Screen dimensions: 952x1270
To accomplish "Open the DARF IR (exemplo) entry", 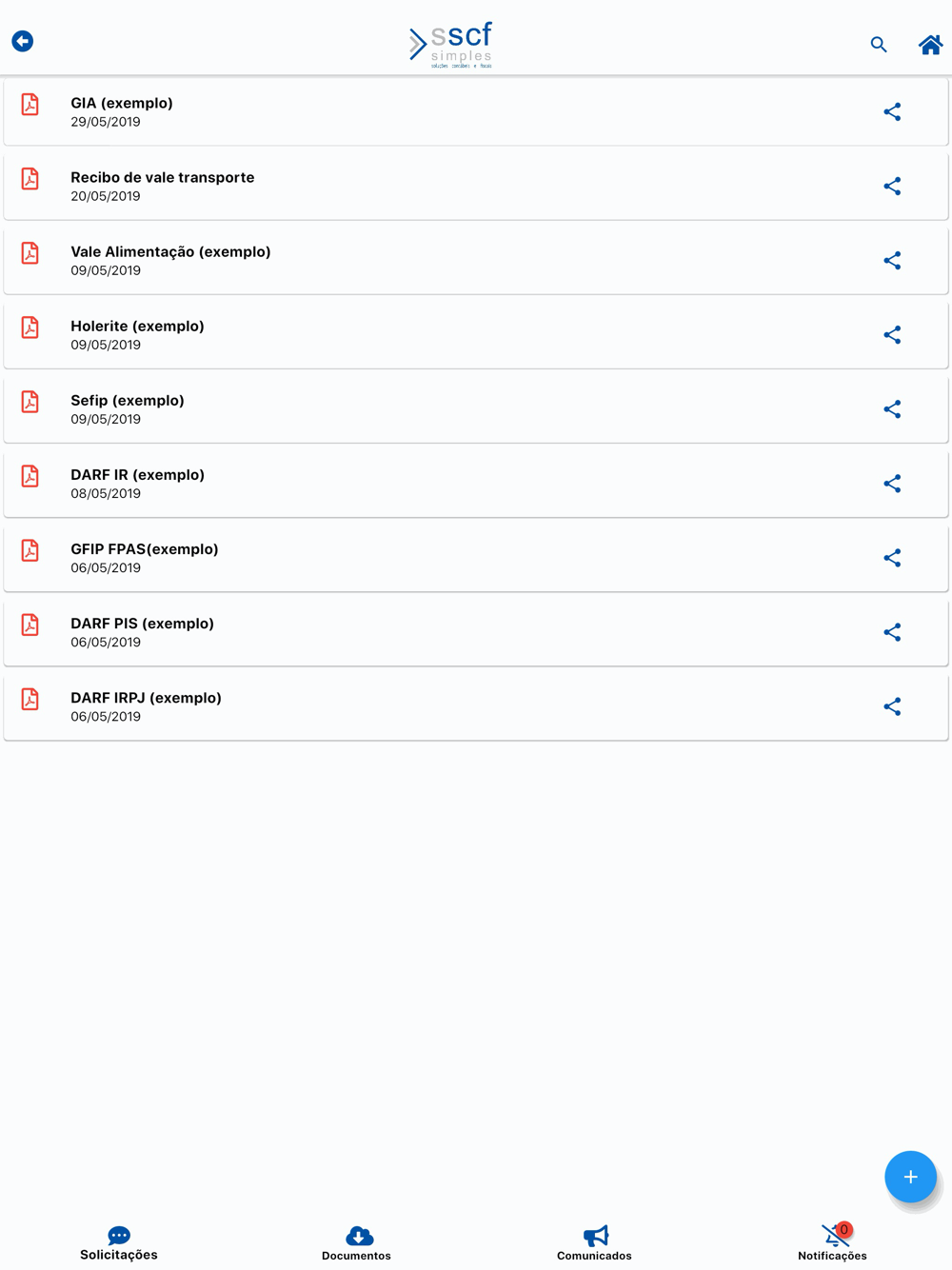I will pyautogui.click(x=476, y=484).
